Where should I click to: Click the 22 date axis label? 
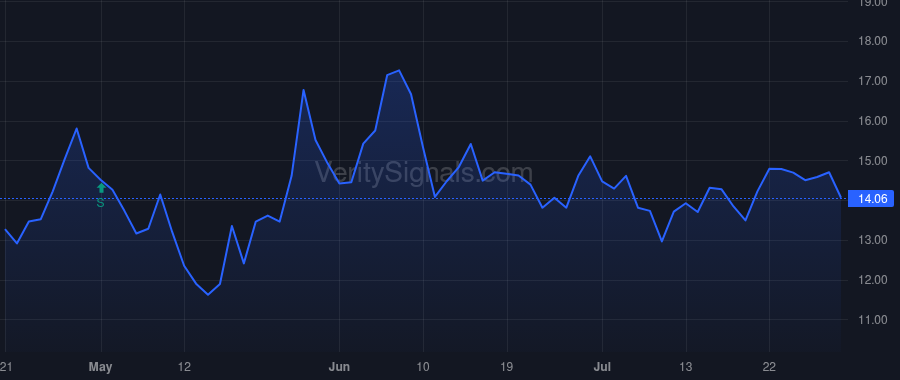pos(769,367)
